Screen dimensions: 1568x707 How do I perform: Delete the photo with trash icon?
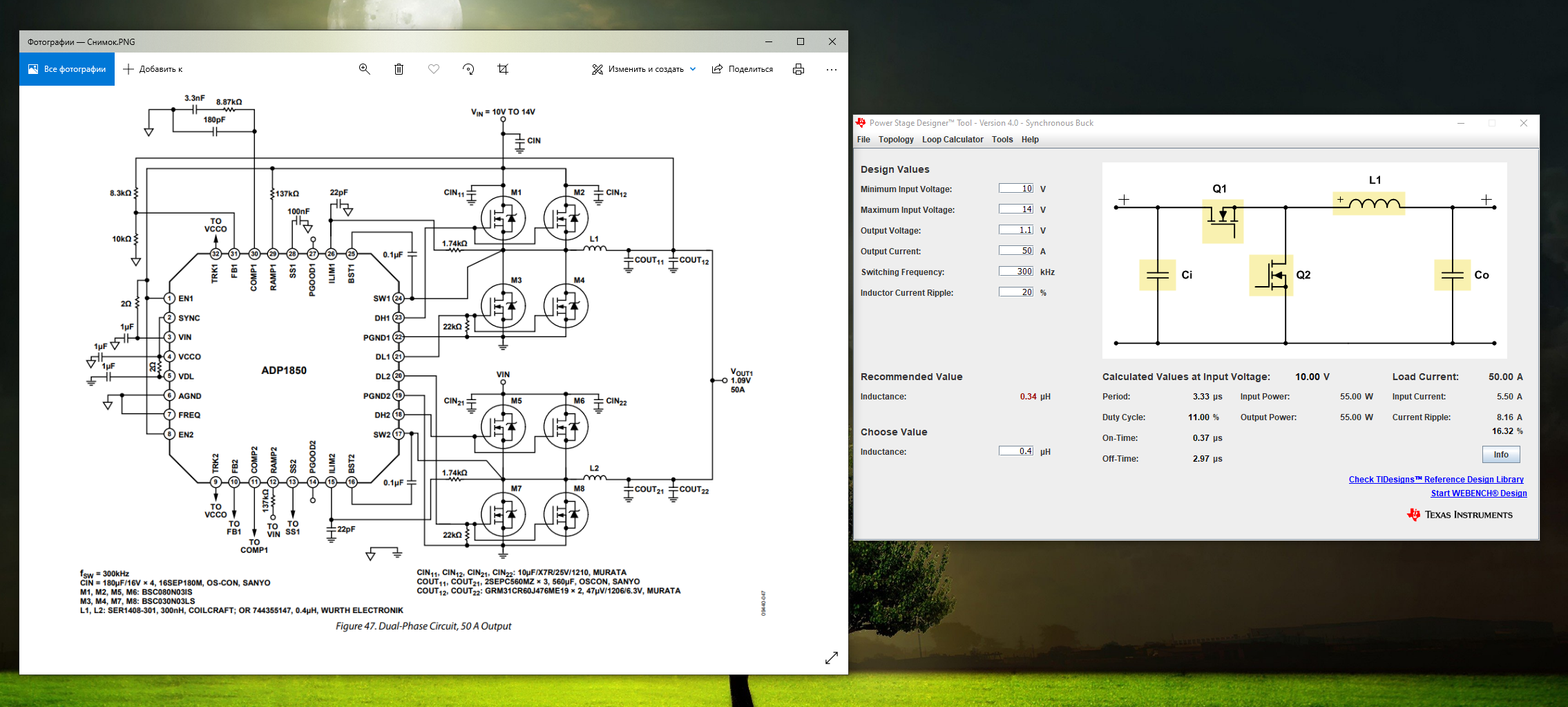coord(399,69)
